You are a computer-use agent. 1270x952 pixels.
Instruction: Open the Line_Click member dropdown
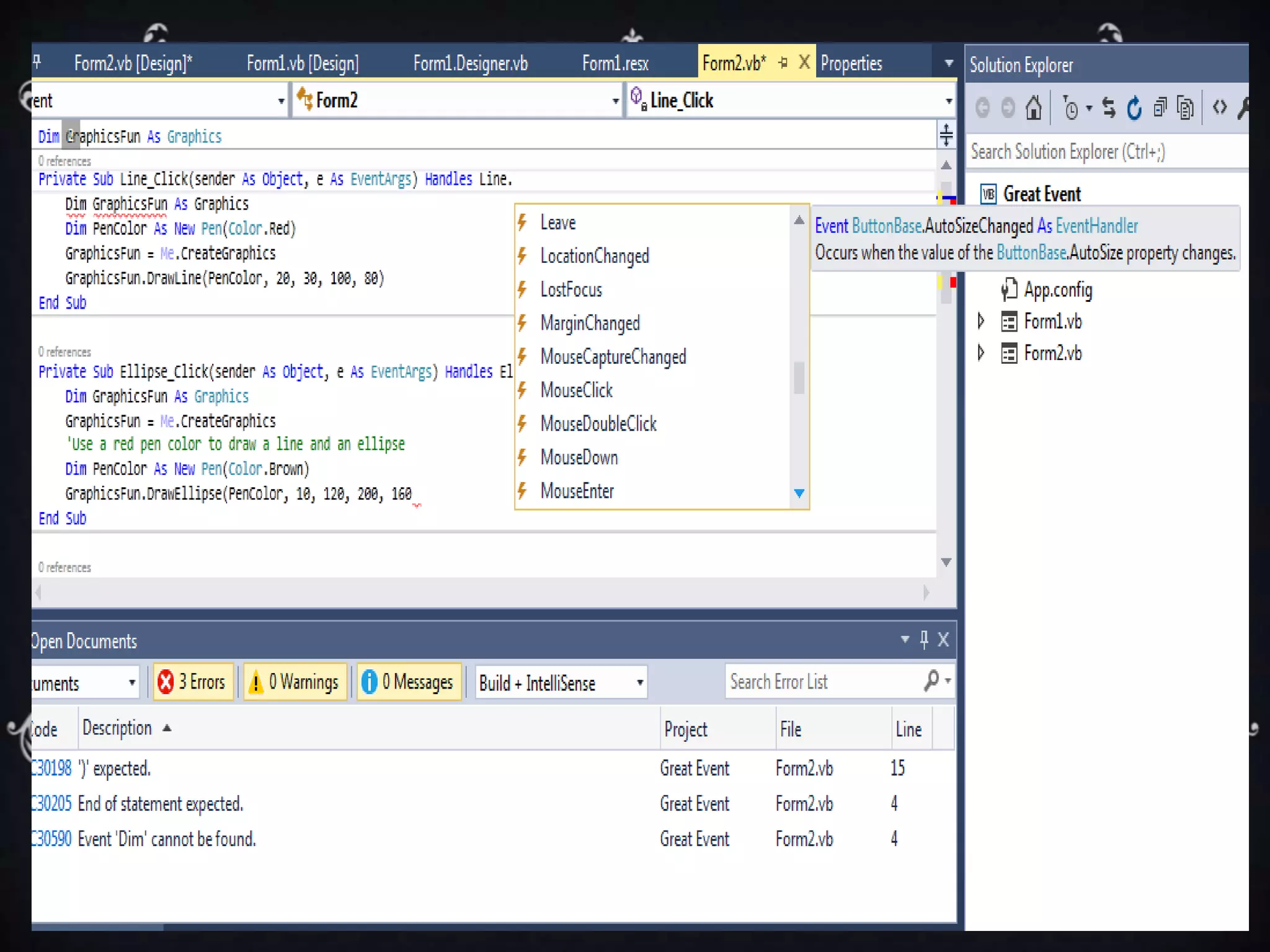click(948, 100)
